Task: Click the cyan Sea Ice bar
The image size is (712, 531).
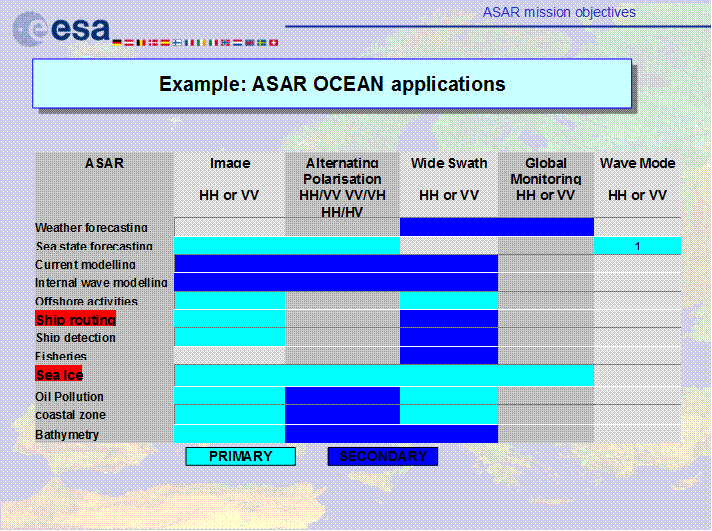Action: (384, 375)
